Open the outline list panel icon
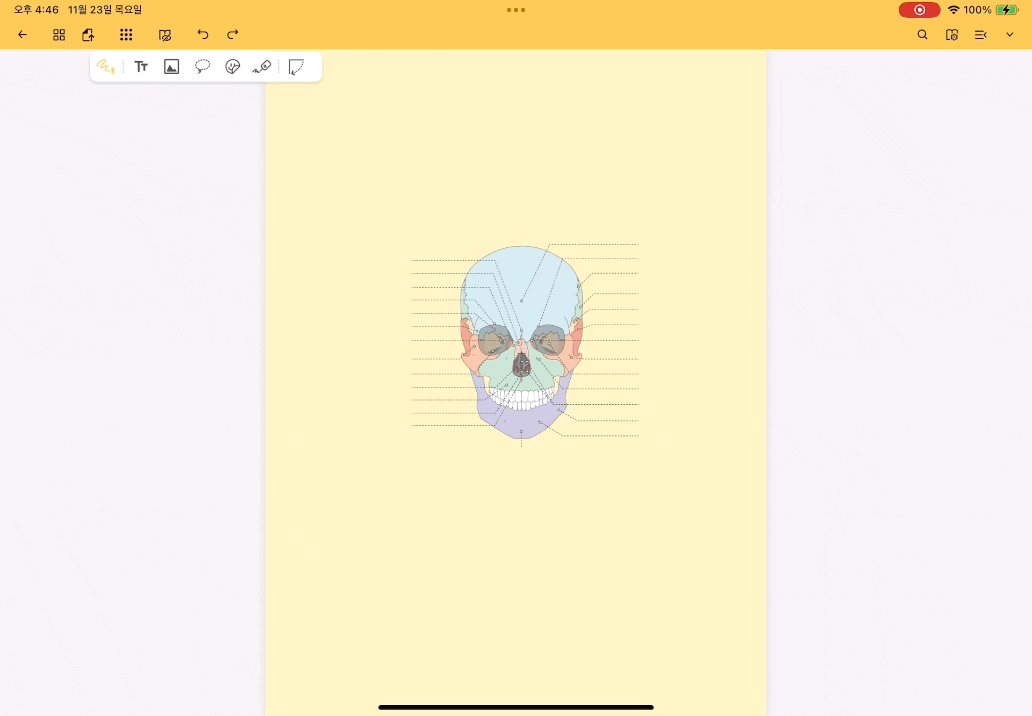 [x=981, y=35]
